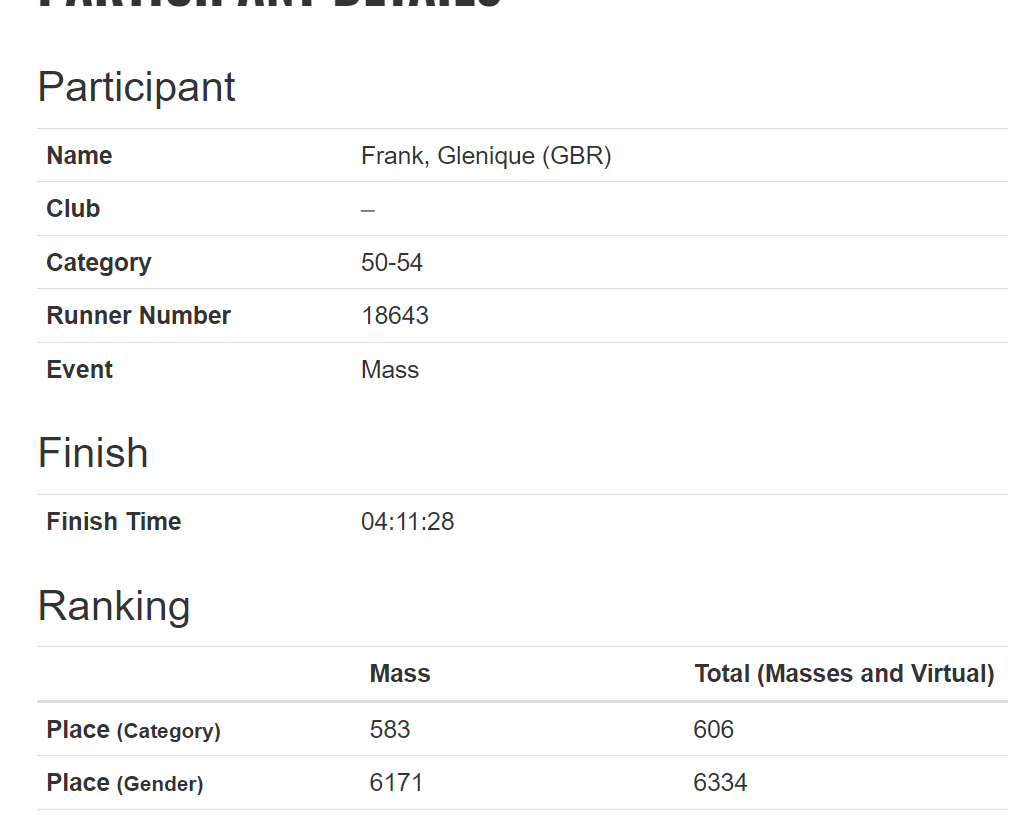The image size is (1026, 815).
Task: Select the Mass event value
Action: coord(390,370)
